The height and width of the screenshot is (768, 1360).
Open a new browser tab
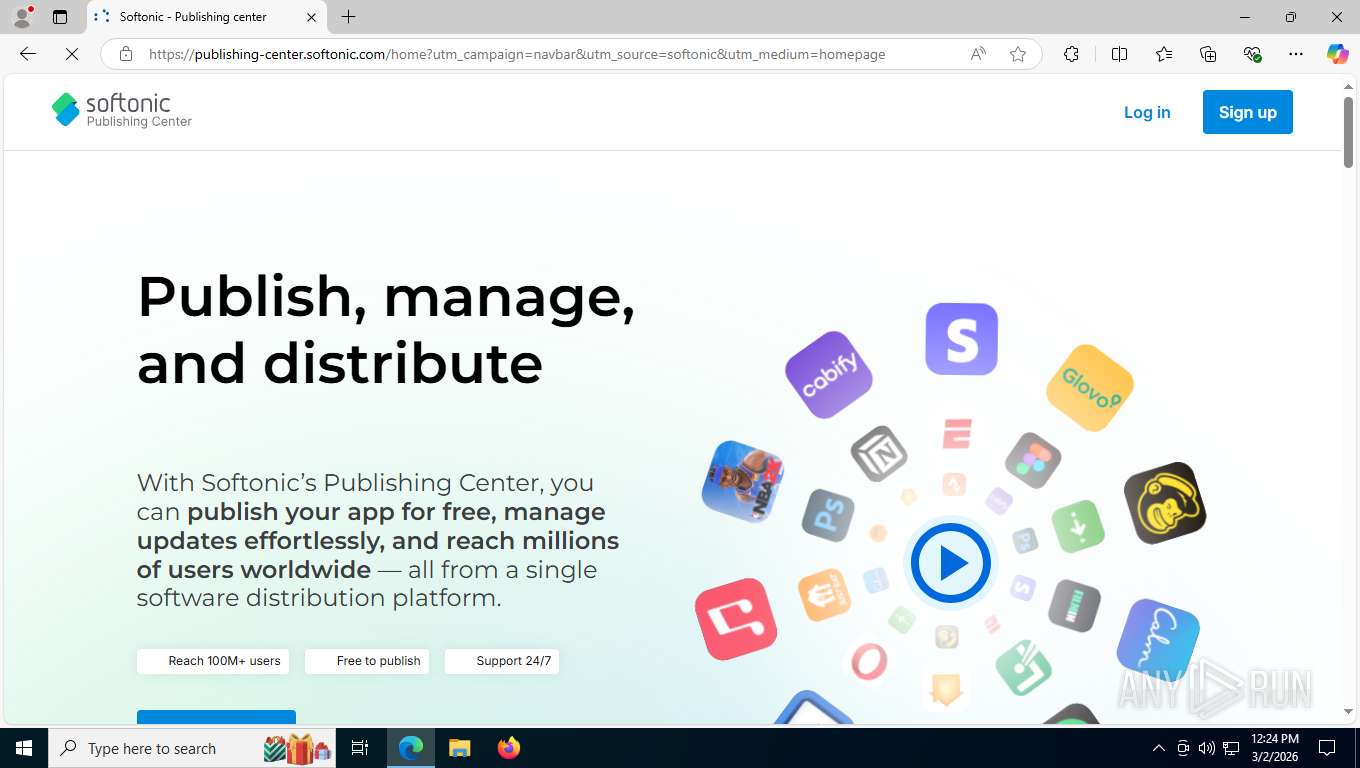pyautogui.click(x=348, y=17)
